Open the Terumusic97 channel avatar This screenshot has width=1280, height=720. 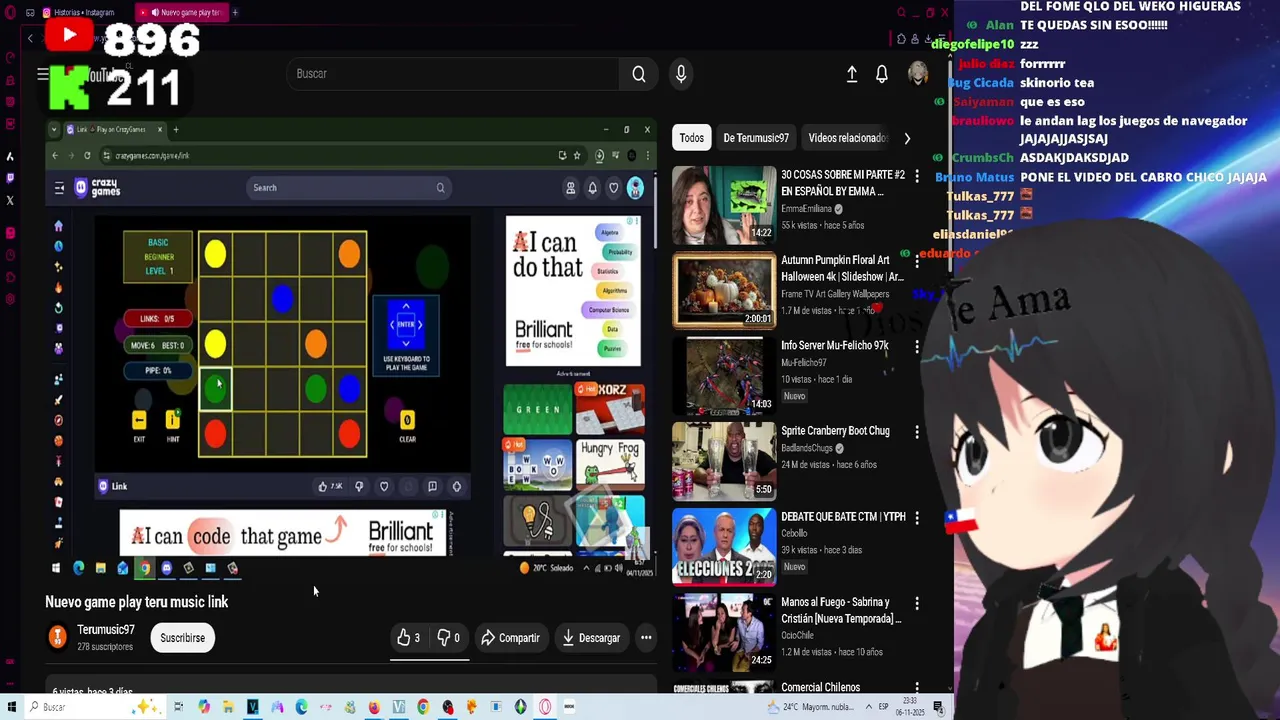(x=58, y=637)
